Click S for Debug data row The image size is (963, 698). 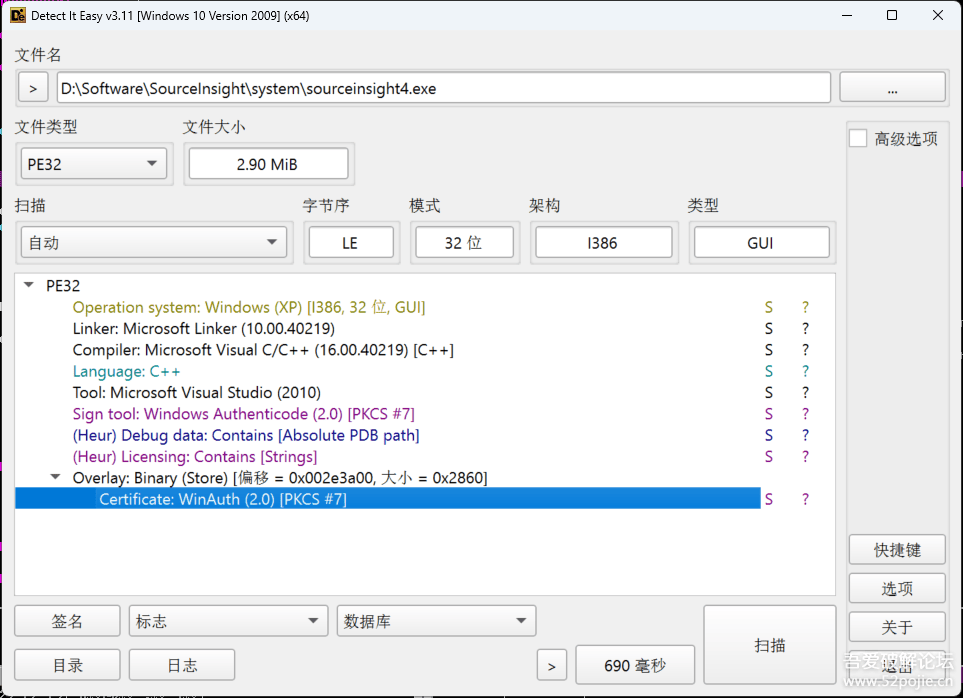click(x=769, y=435)
